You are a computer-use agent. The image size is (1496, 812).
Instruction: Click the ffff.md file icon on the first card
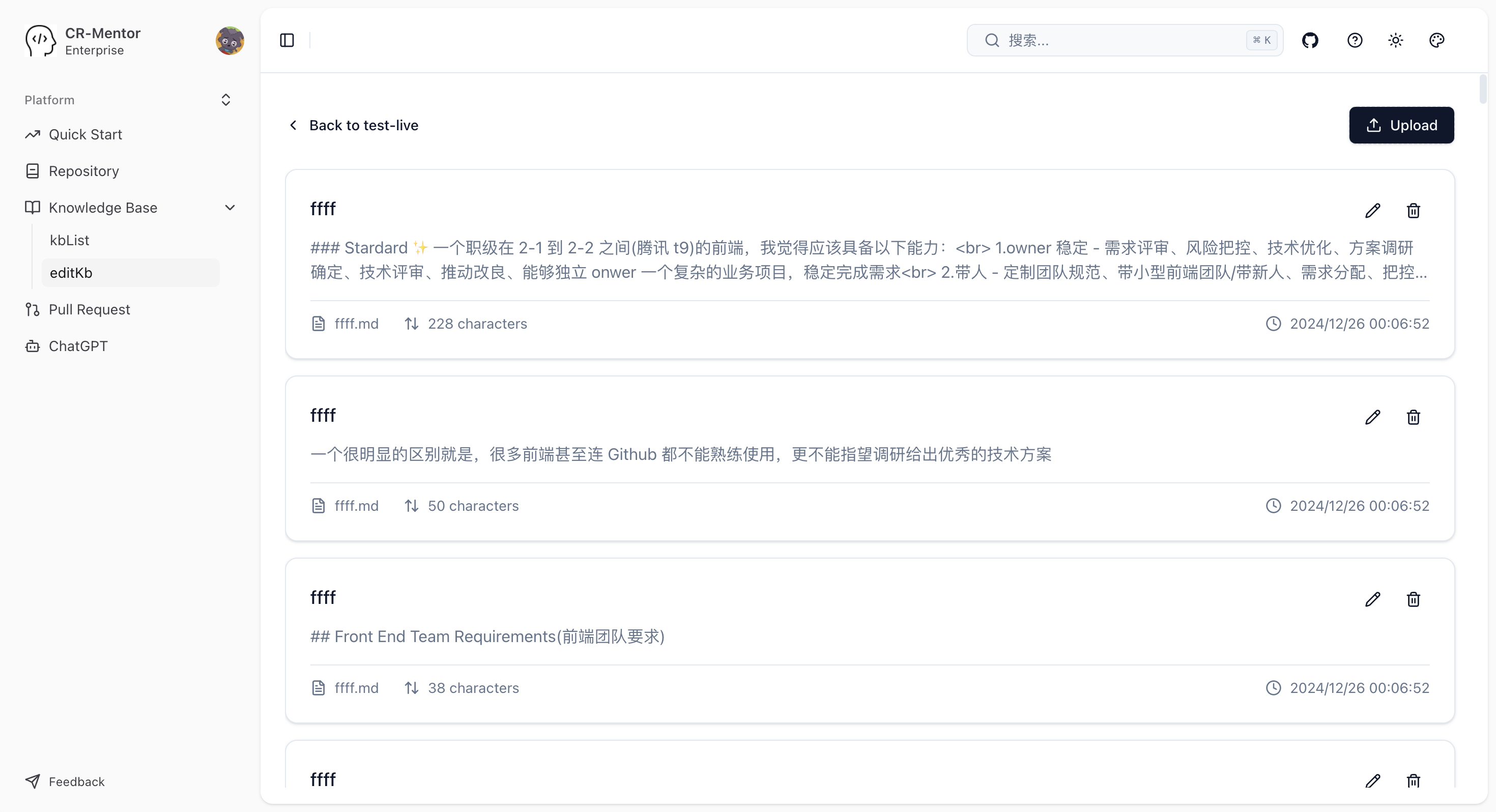[319, 324]
